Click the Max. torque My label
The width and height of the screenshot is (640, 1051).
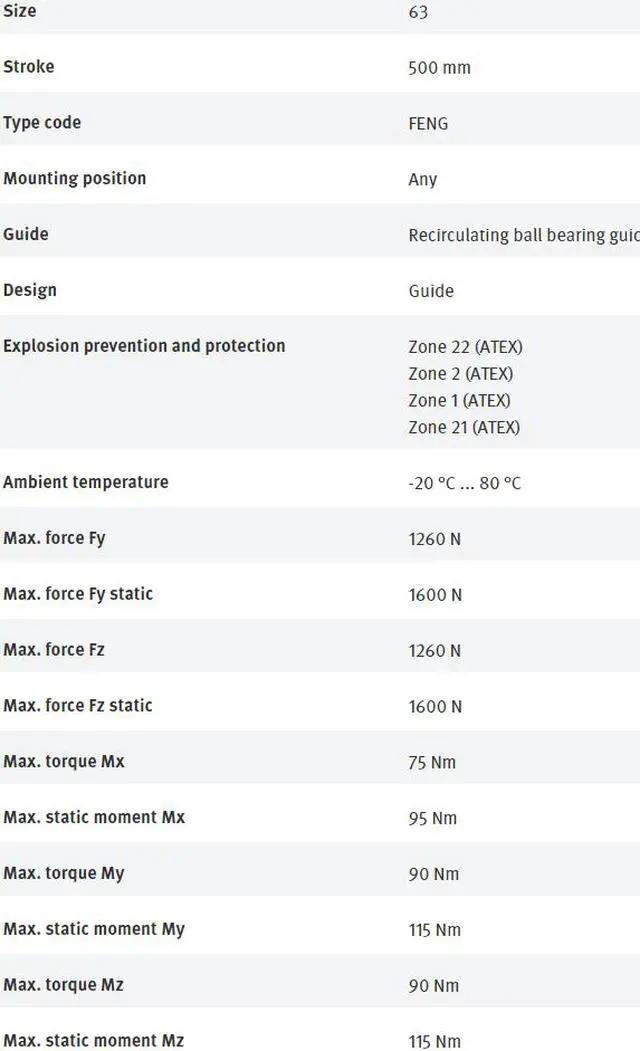(x=64, y=873)
